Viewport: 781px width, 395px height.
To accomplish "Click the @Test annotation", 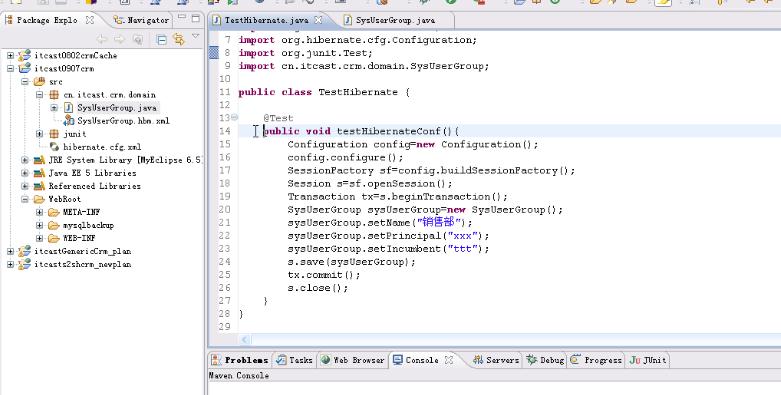I will coord(278,118).
